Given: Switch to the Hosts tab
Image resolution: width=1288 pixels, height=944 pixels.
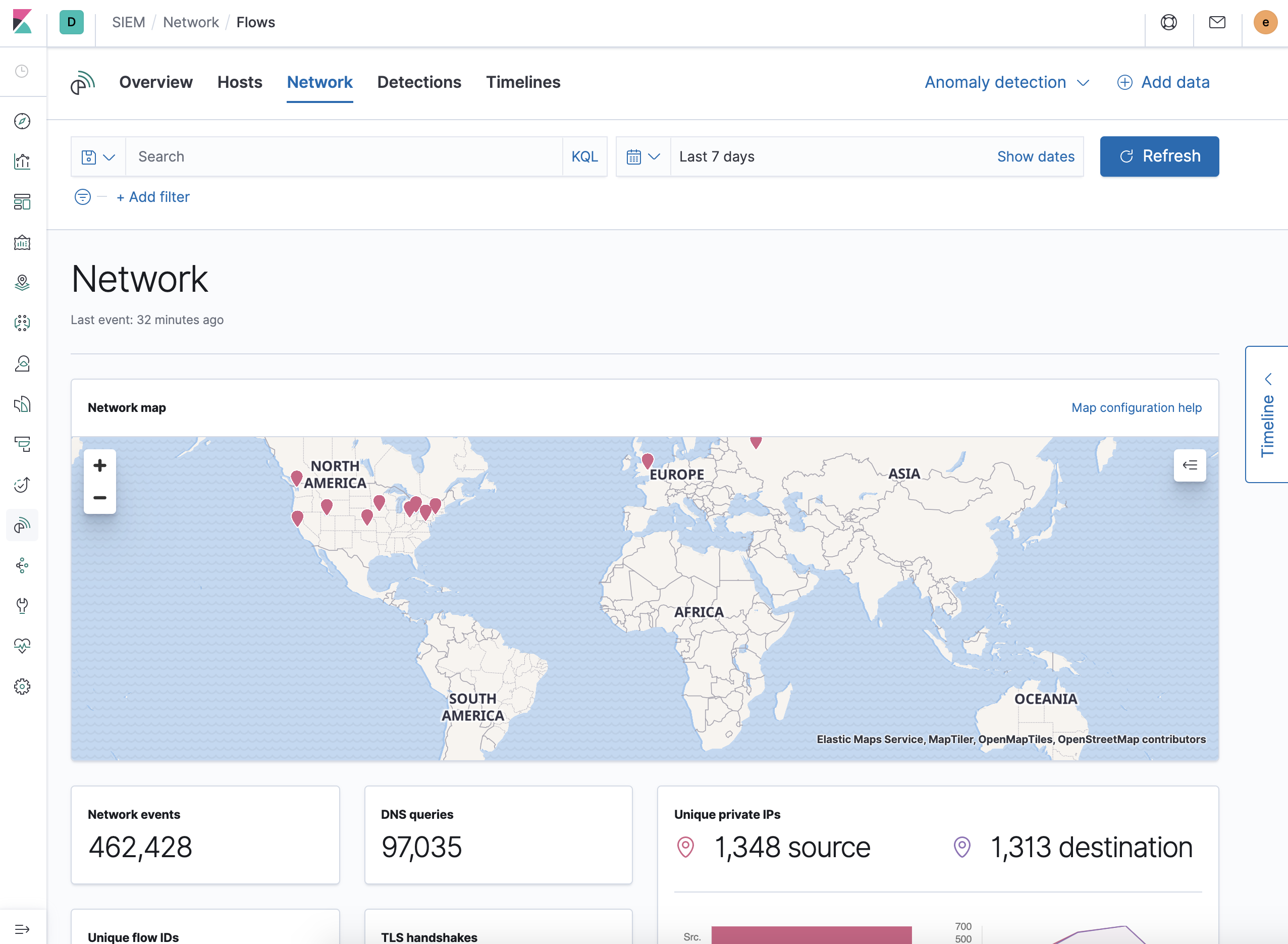Looking at the screenshot, I should click(239, 82).
